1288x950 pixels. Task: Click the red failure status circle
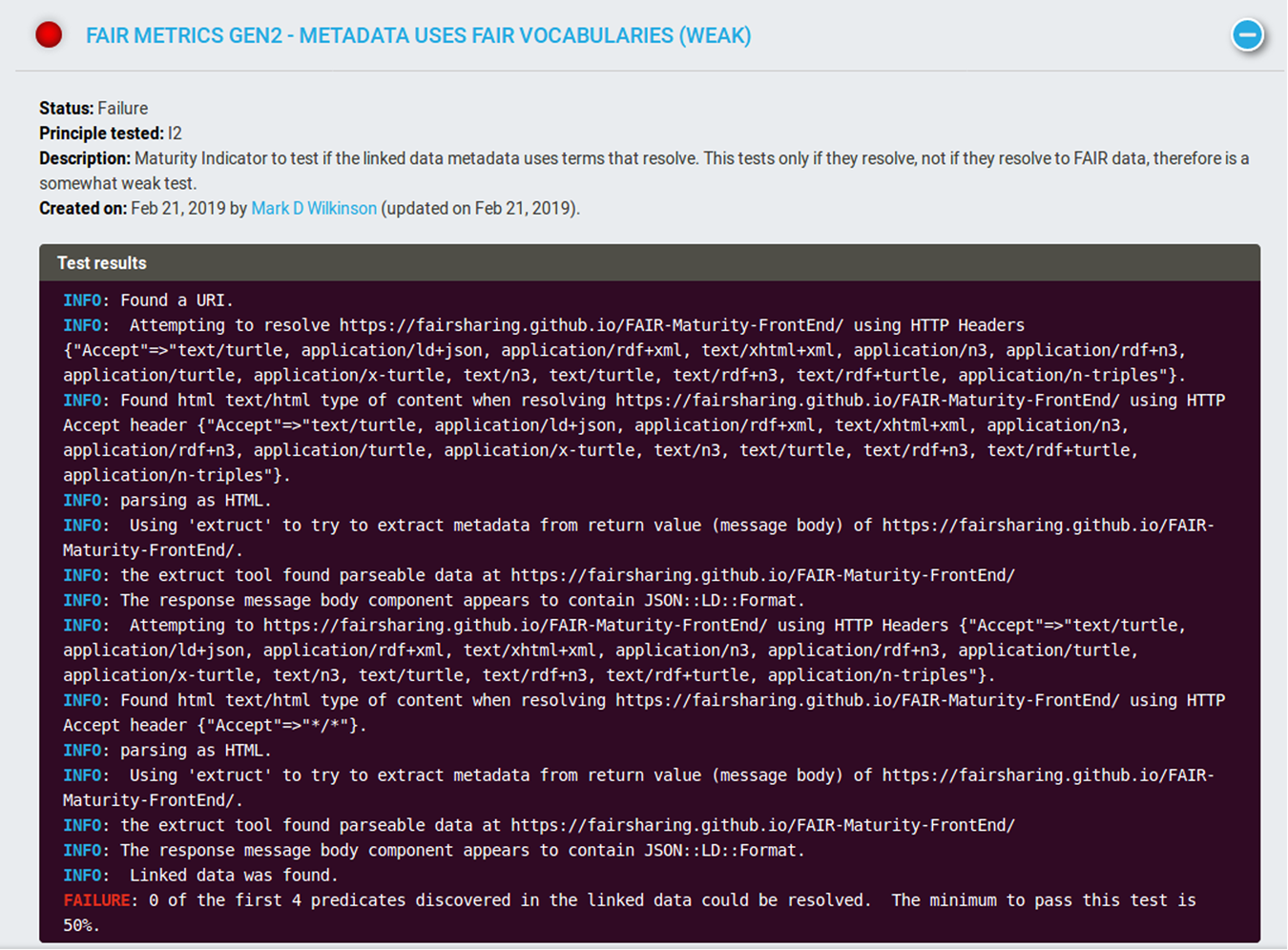(x=49, y=35)
